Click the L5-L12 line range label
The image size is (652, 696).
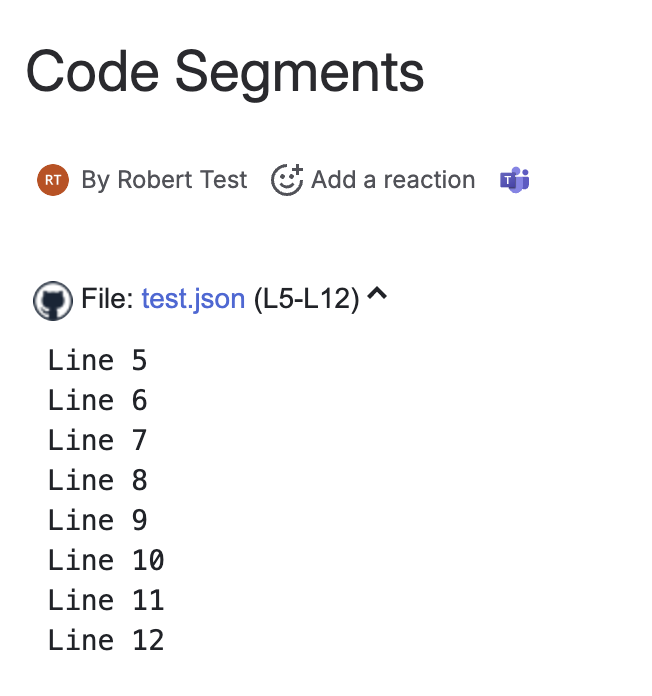[306, 299]
